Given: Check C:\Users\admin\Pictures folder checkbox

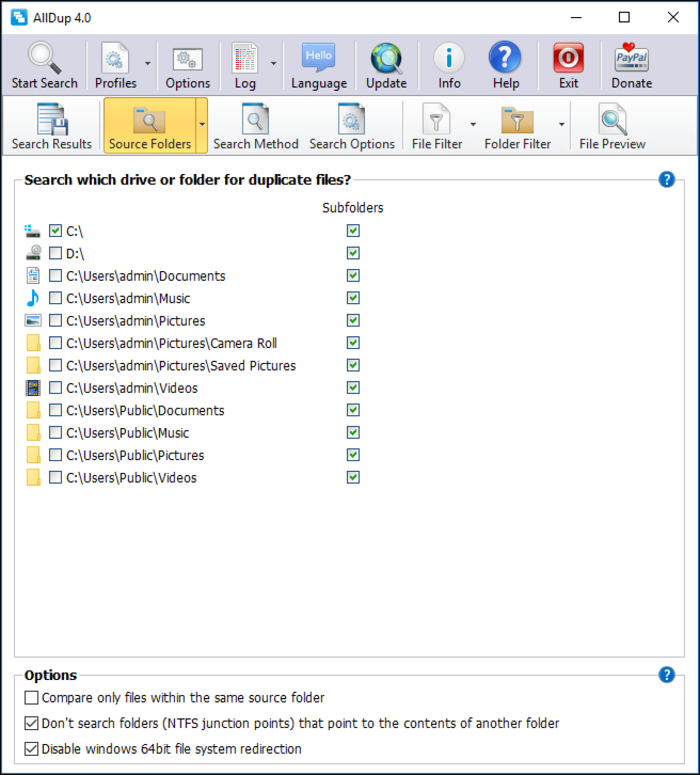Looking at the screenshot, I should click(55, 321).
